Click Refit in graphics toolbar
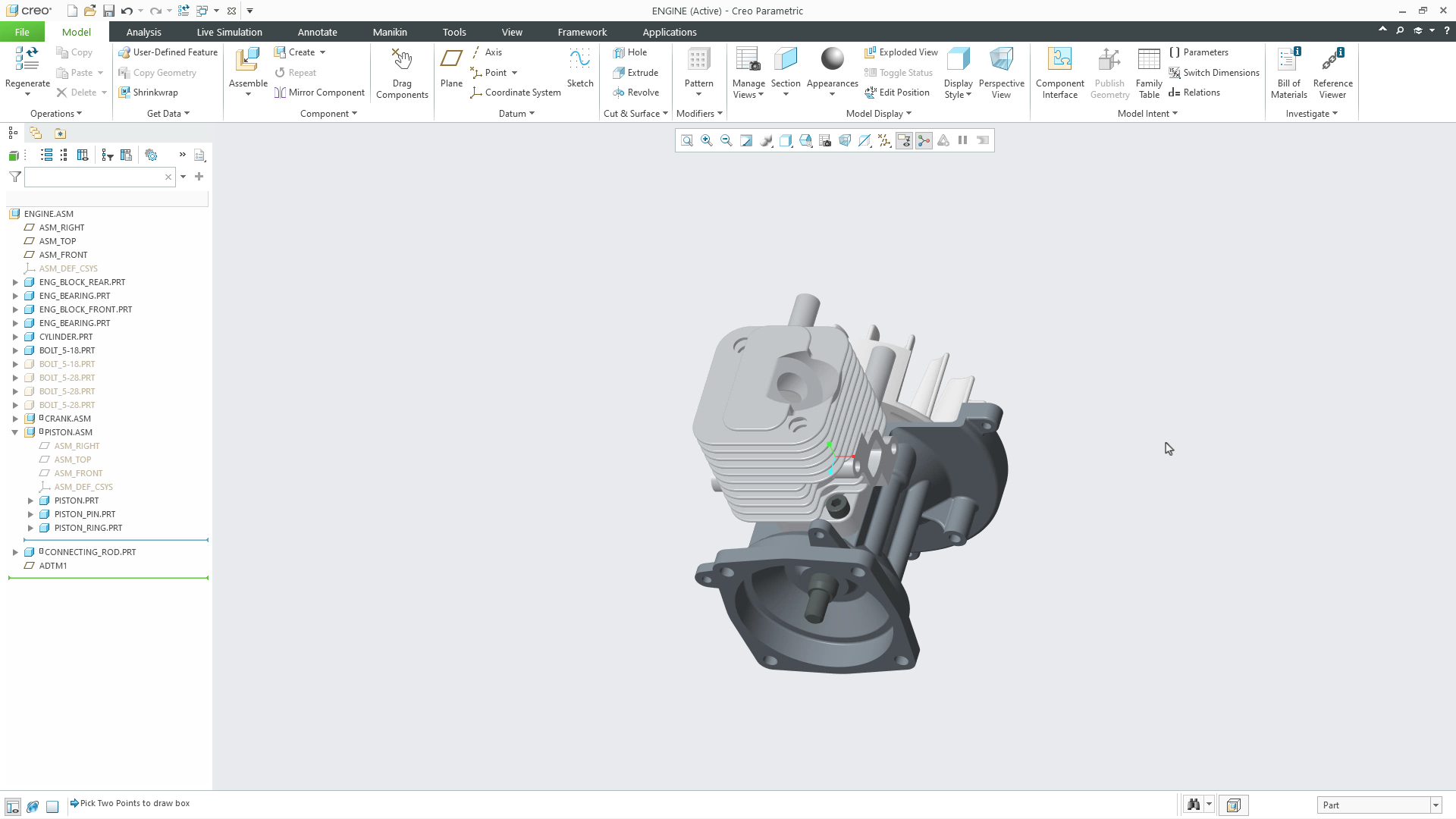The width and height of the screenshot is (1456, 819). [x=687, y=140]
